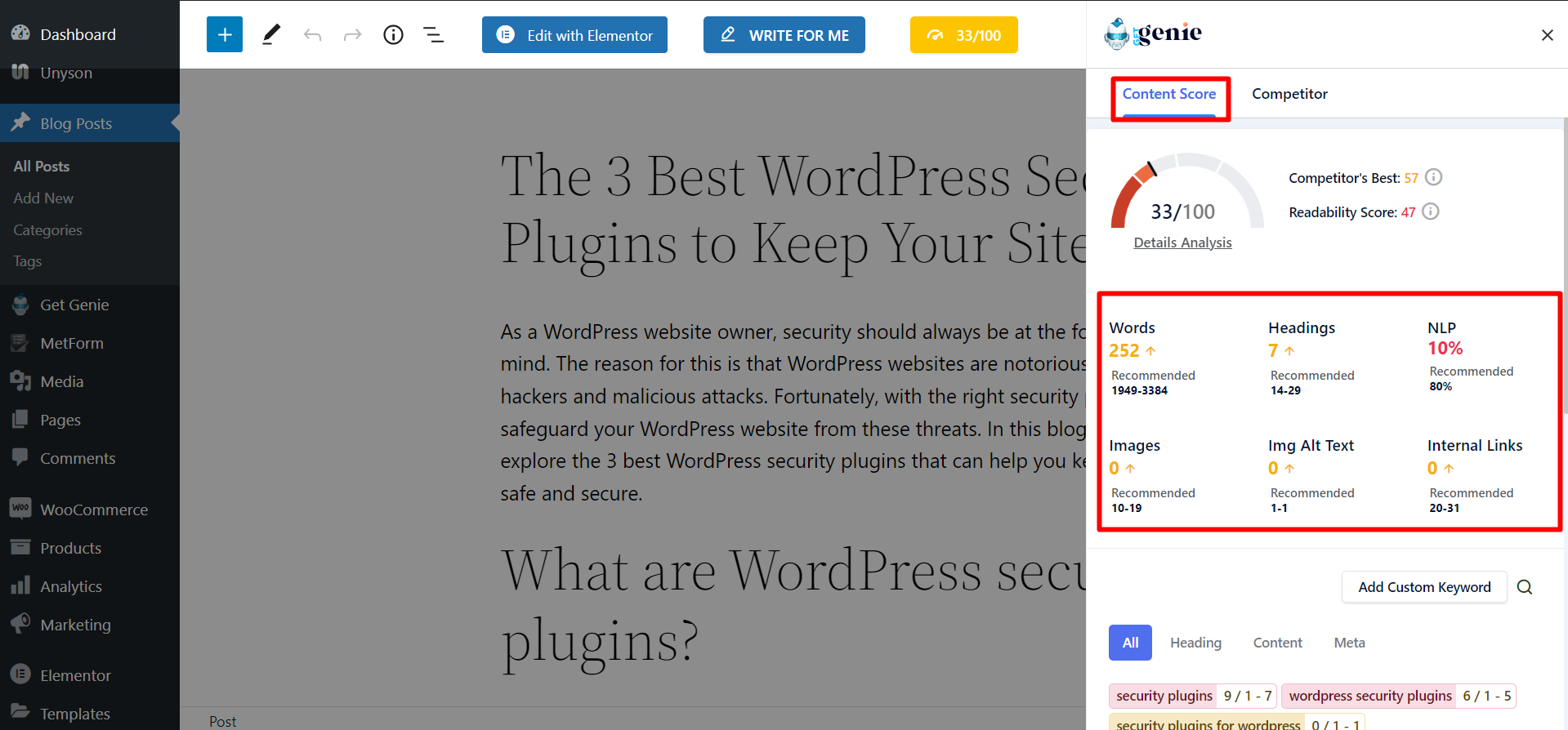The image size is (1568, 730).
Task: Click the Comments bubble icon
Action: [20, 457]
